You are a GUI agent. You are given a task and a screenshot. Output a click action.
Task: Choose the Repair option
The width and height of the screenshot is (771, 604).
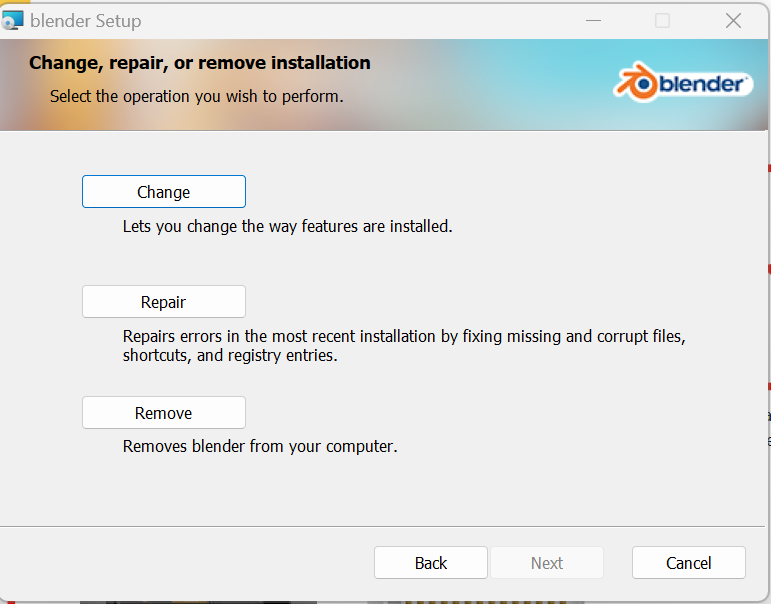click(x=164, y=302)
